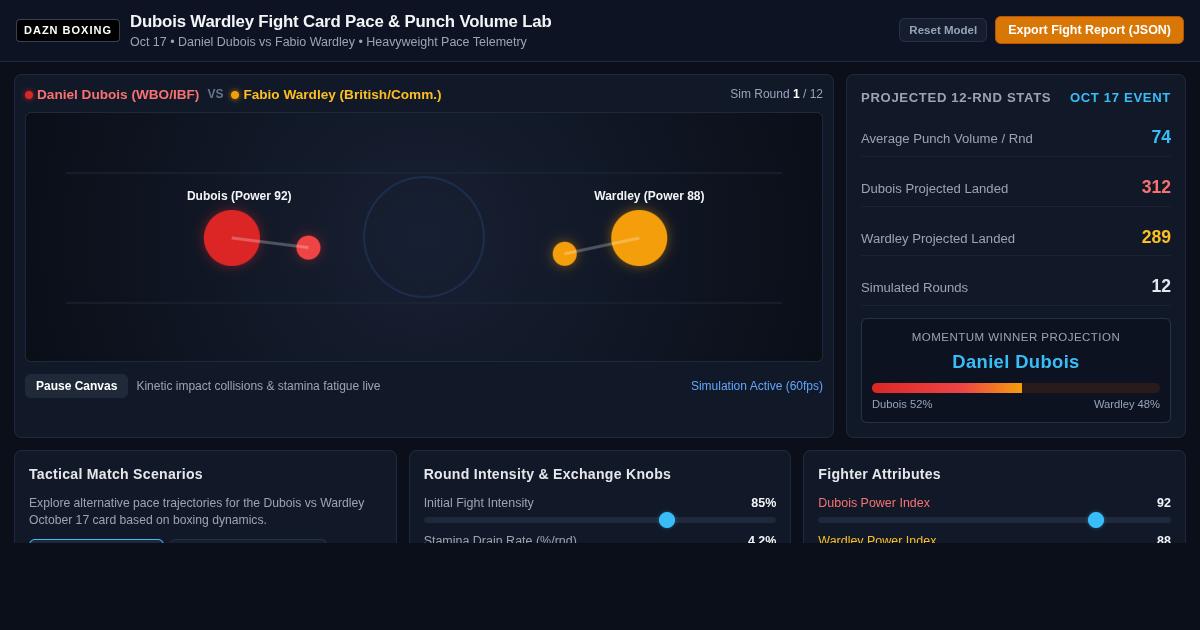Adjust the Dubois Power Index slider

(994, 520)
